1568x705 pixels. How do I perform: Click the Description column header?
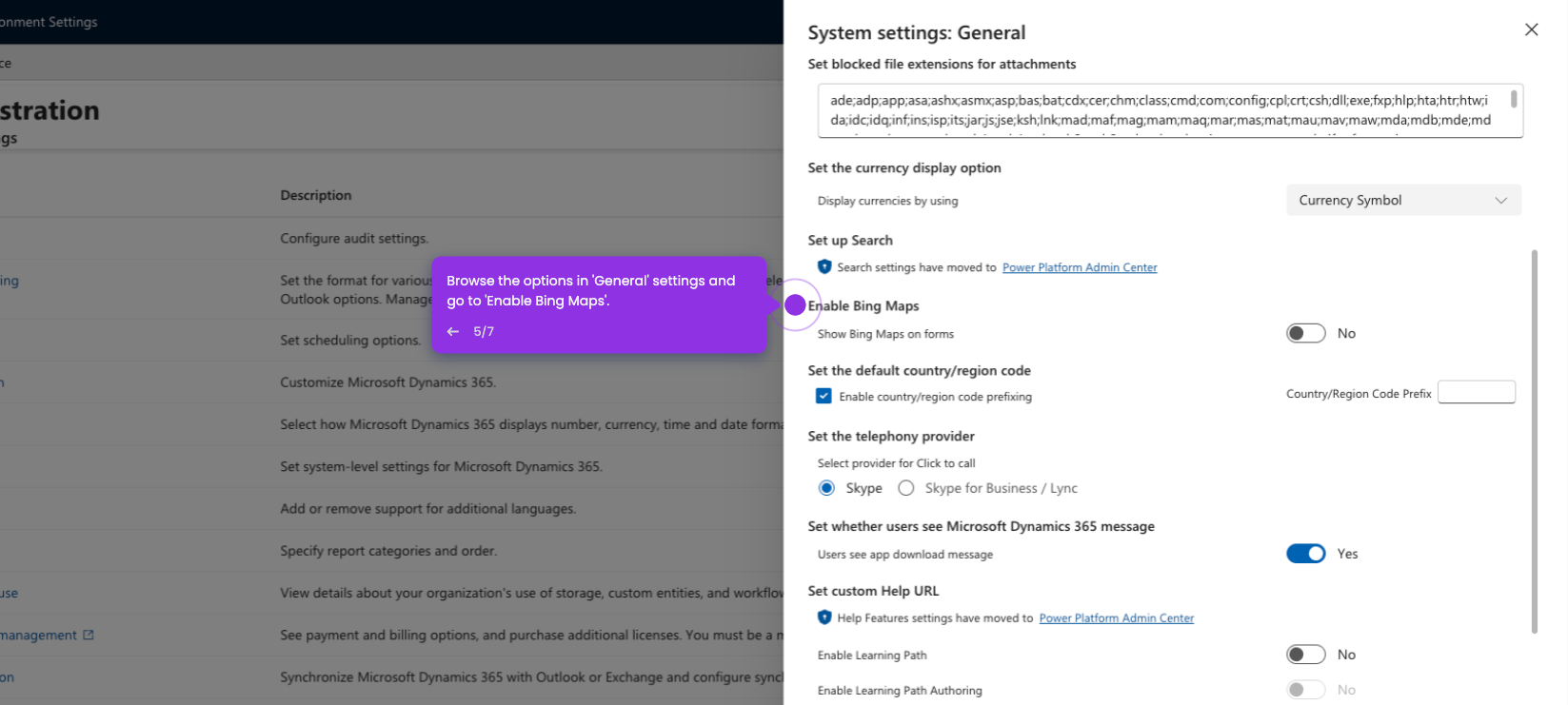[x=316, y=195]
